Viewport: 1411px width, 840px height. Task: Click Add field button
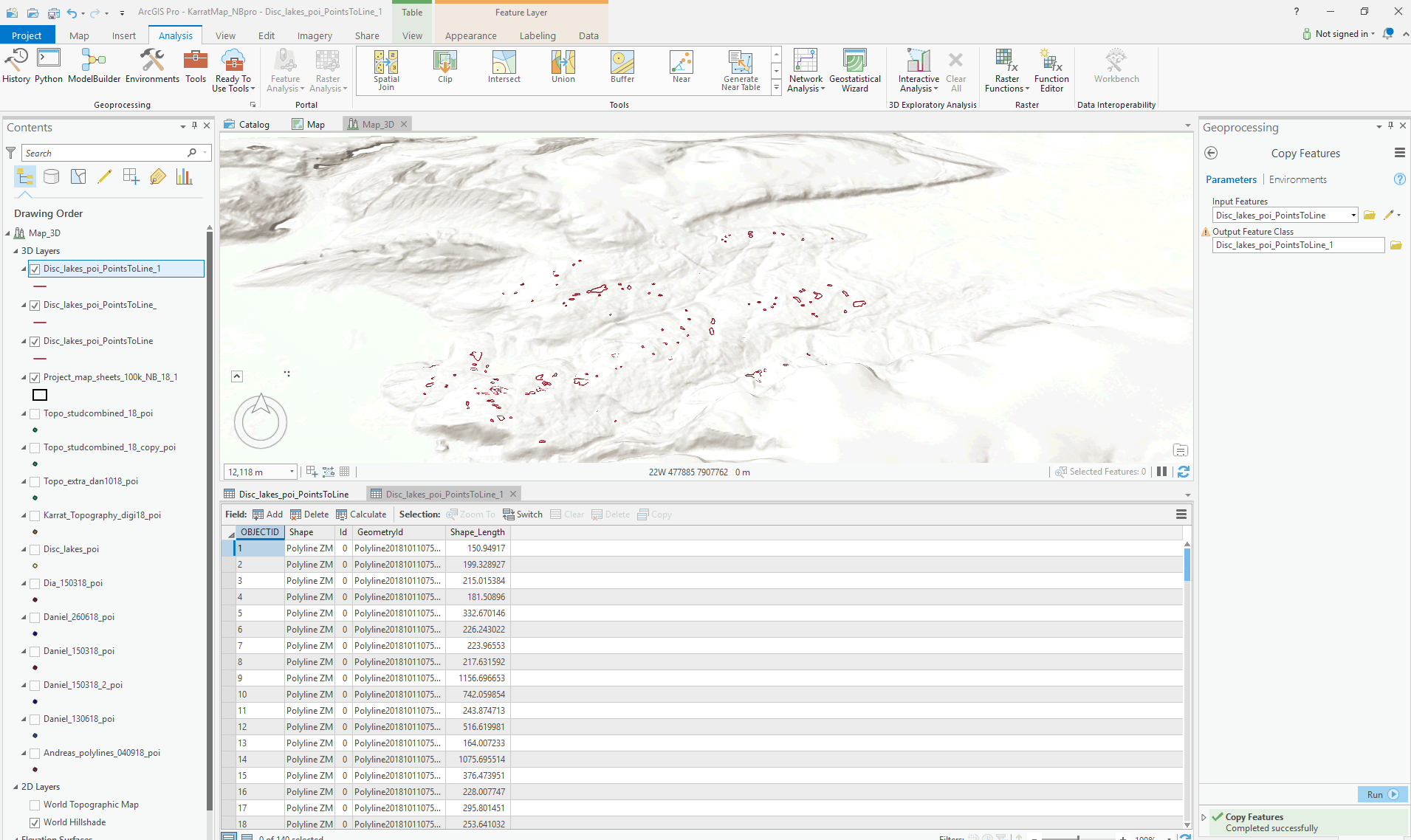pos(267,514)
